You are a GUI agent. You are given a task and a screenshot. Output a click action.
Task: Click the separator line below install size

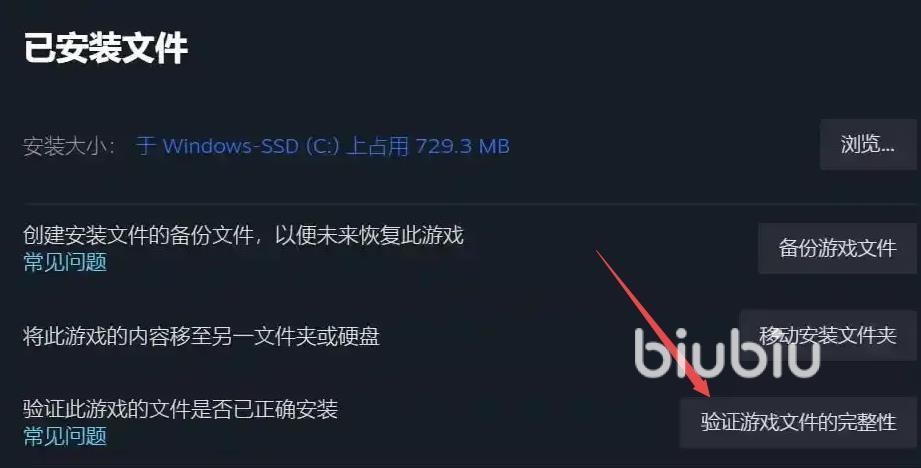pyautogui.click(x=470, y=204)
